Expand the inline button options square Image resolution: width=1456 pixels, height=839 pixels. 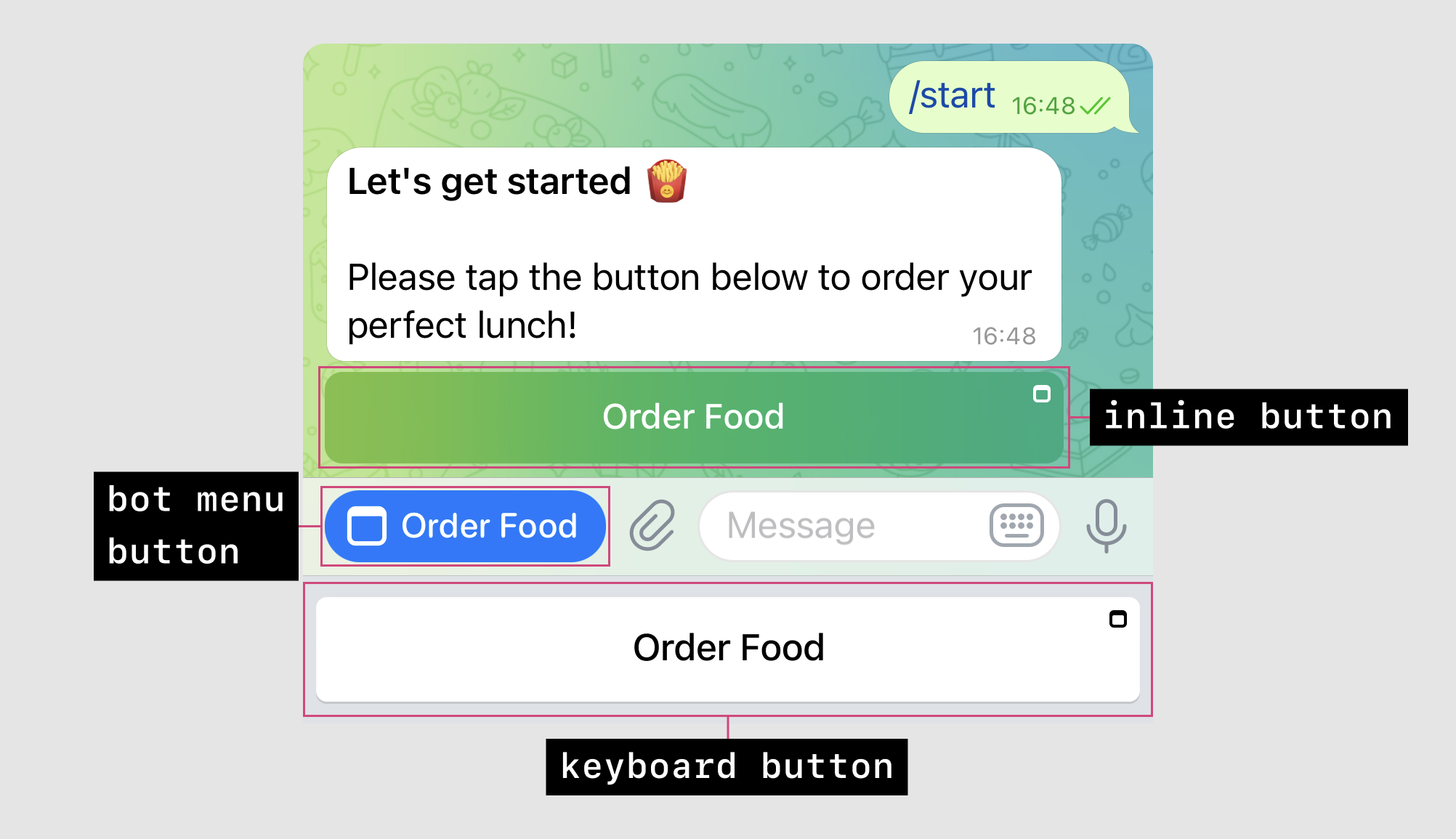tap(1042, 393)
